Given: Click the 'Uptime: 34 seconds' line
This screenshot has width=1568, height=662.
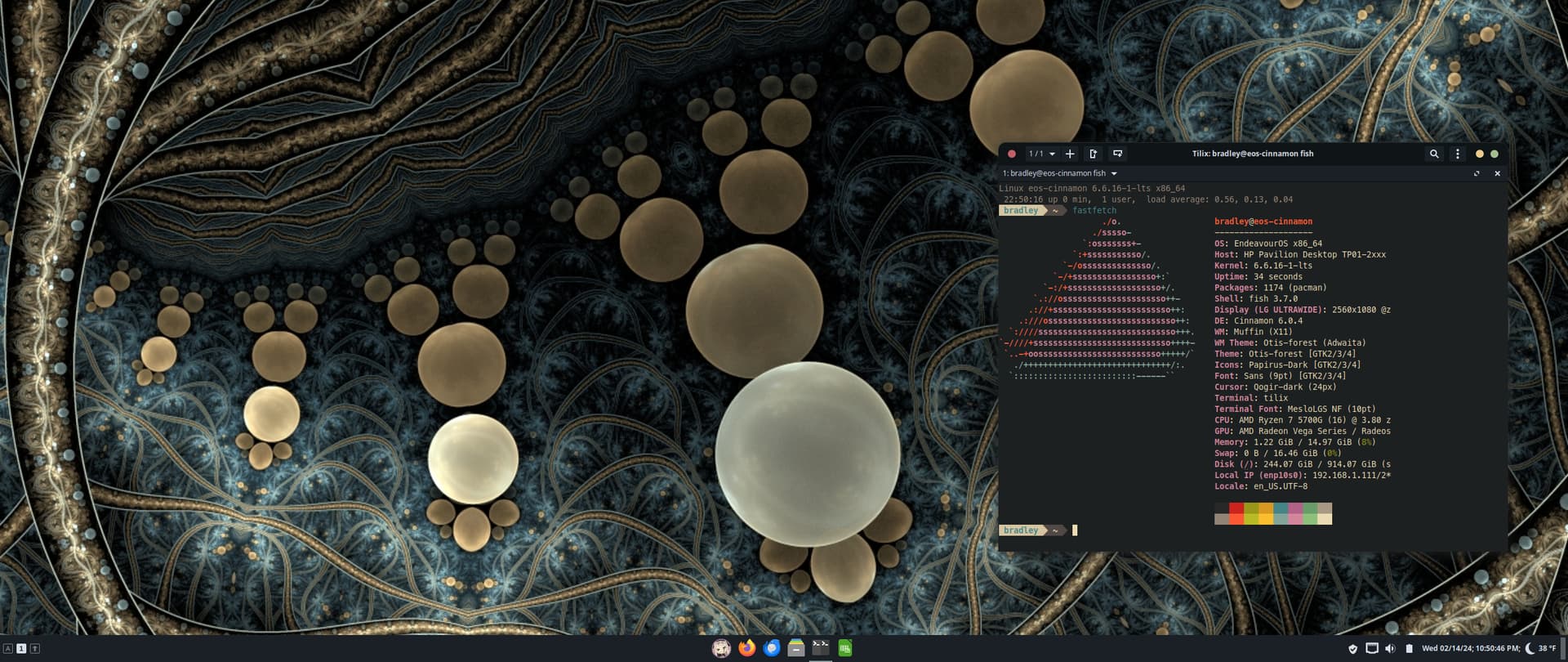Looking at the screenshot, I should [x=1258, y=277].
